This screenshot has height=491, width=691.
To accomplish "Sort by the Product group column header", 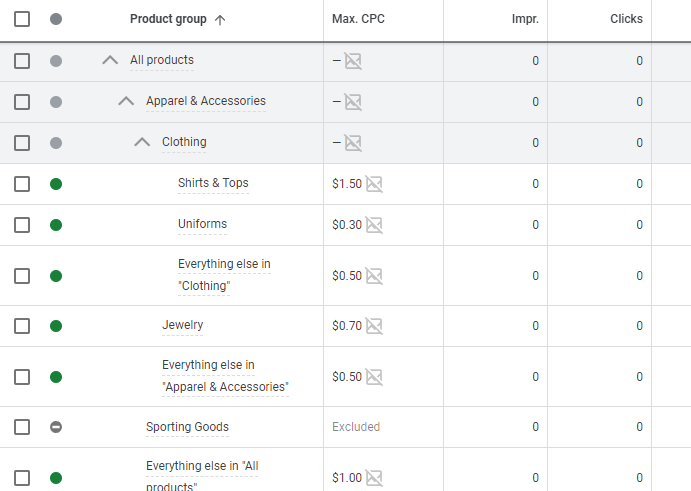I will [x=168, y=19].
